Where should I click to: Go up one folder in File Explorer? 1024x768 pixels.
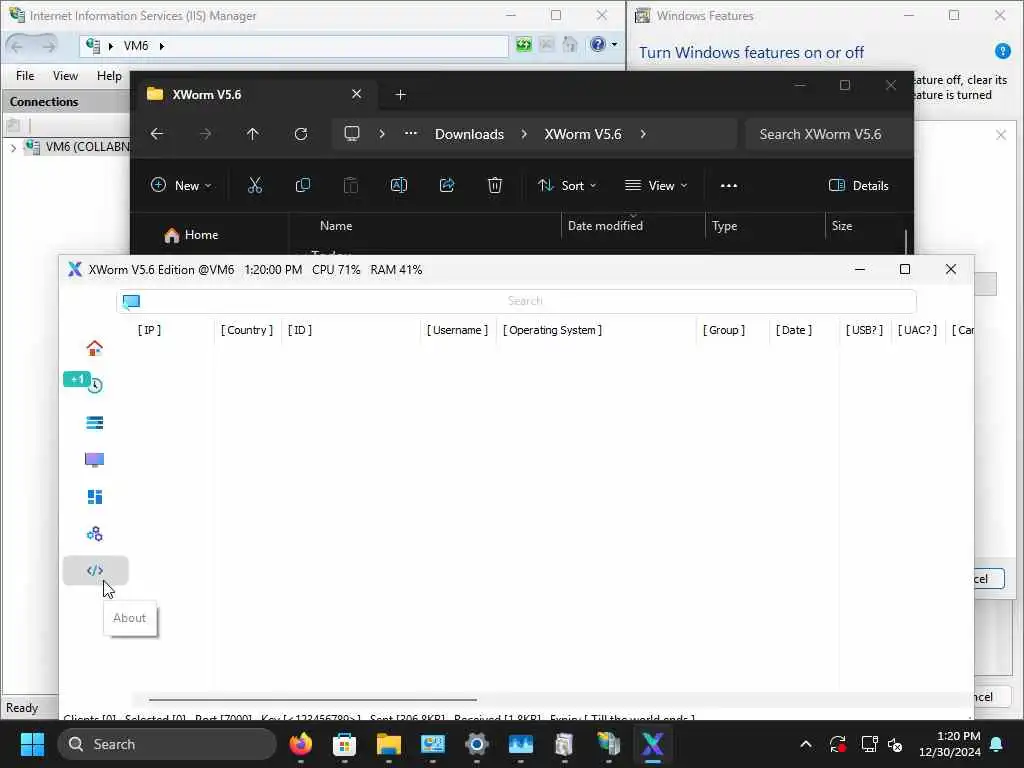(253, 134)
